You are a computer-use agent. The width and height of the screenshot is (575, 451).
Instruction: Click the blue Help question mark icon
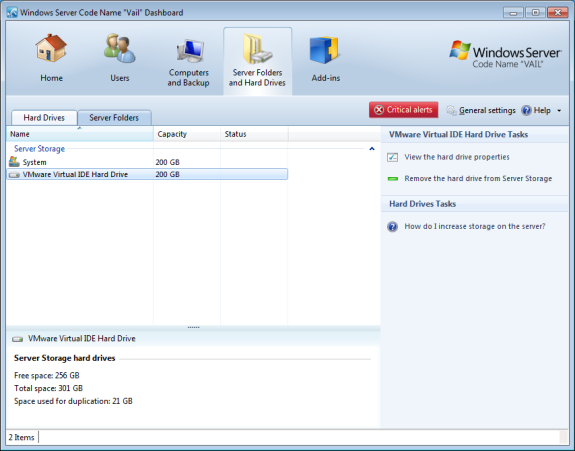click(526, 110)
